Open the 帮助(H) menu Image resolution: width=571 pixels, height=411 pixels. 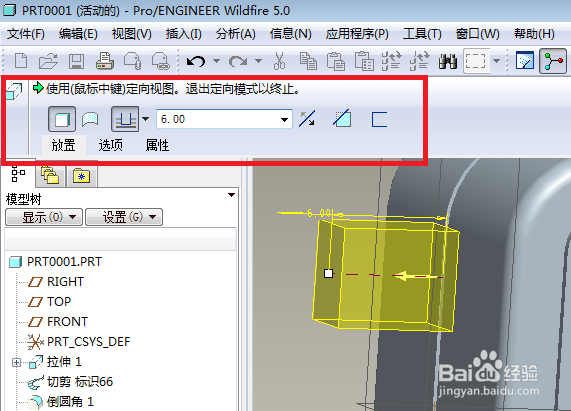[x=534, y=34]
